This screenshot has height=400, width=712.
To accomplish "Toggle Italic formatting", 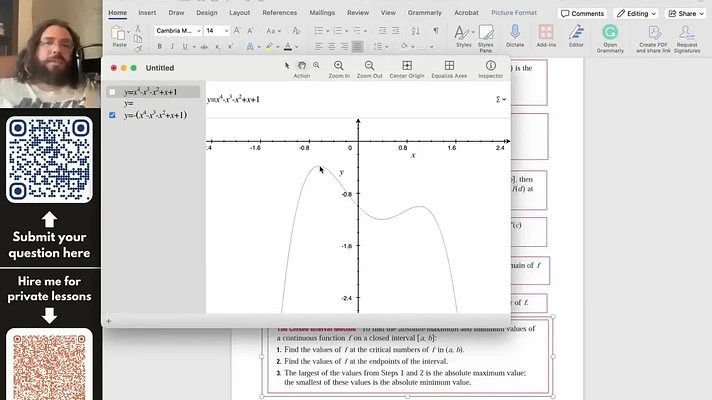I will click(172, 46).
